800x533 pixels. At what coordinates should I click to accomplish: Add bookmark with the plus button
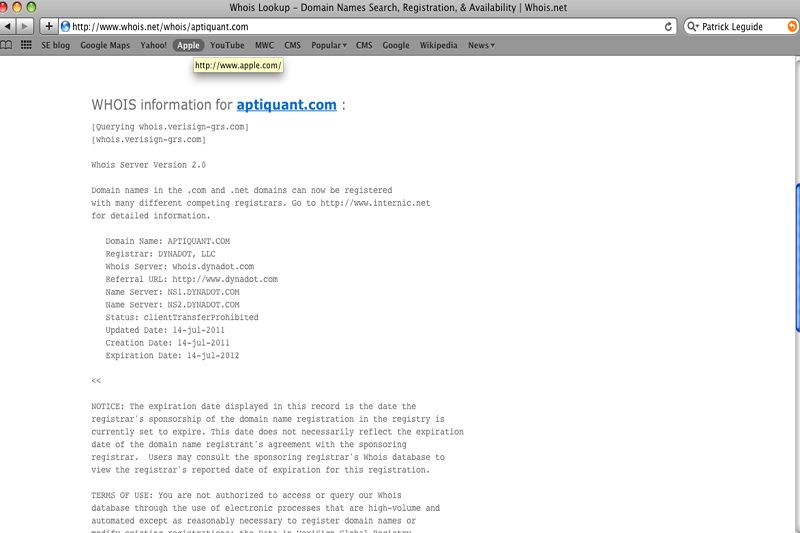(48, 27)
